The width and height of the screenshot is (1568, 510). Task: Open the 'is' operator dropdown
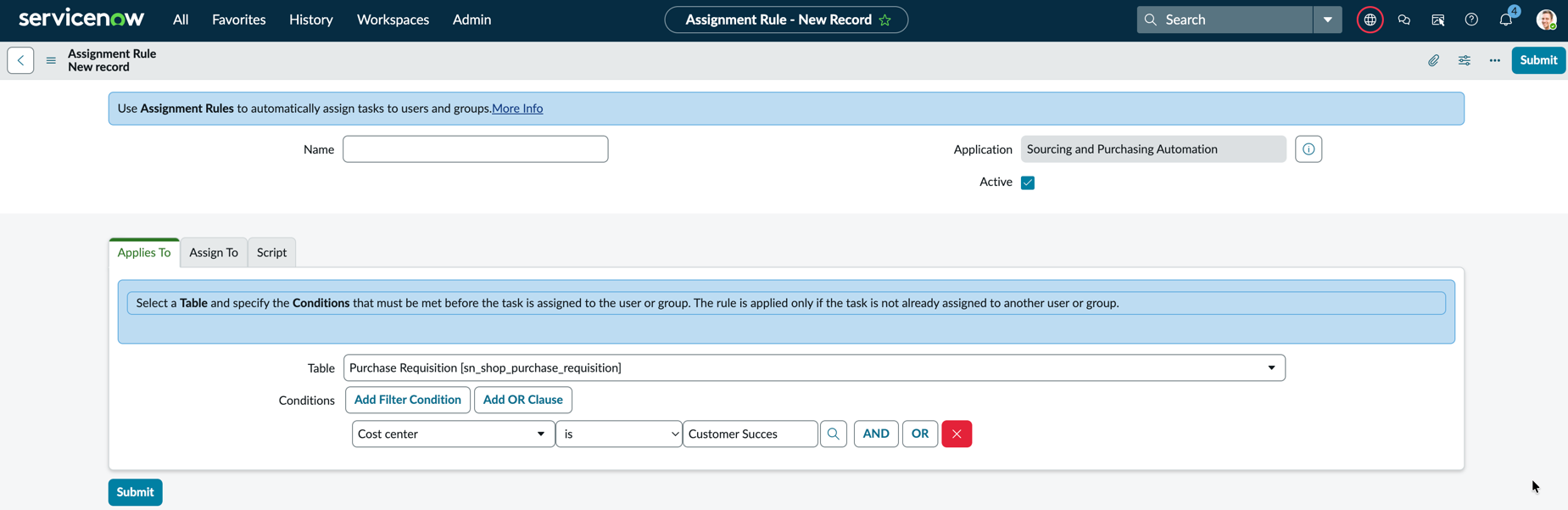pos(619,434)
